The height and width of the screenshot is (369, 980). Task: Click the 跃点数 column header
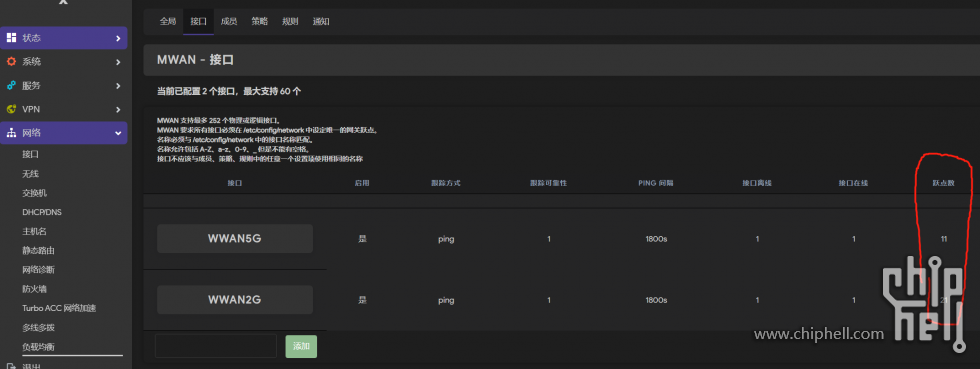[x=944, y=183]
